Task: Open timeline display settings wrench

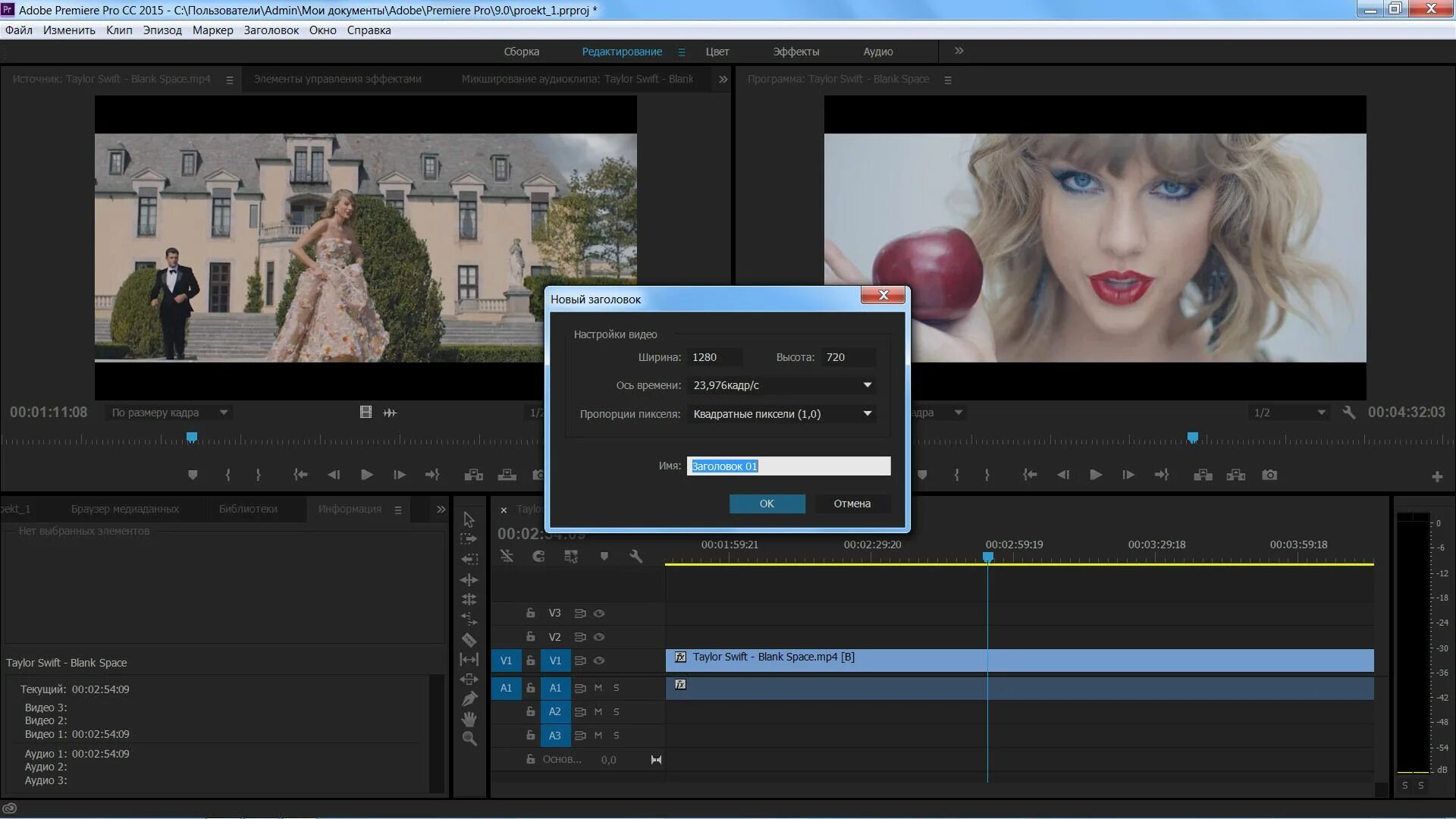Action: pyautogui.click(x=635, y=556)
